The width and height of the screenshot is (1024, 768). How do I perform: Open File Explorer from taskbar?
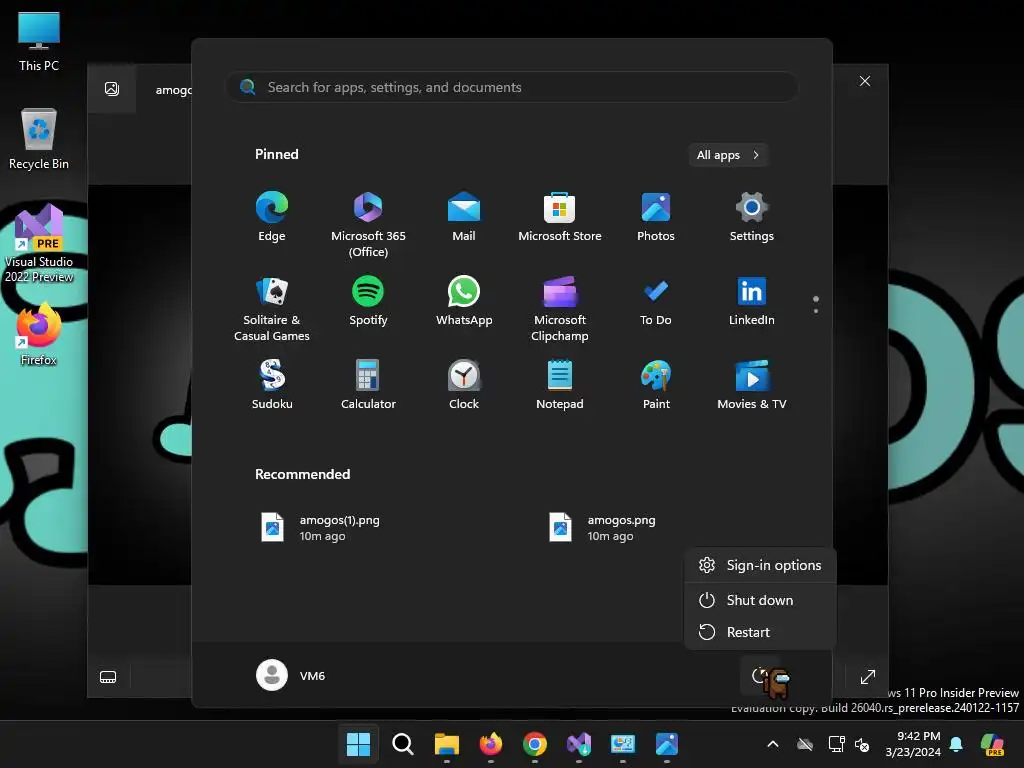(447, 744)
